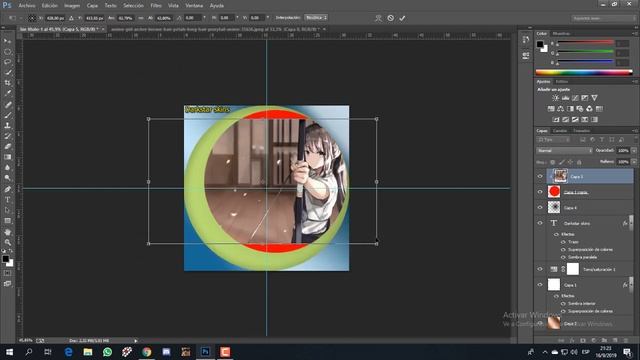Click the foreground color swatch in Color panel
This screenshot has width=640, height=360.
pyautogui.click(x=540, y=44)
